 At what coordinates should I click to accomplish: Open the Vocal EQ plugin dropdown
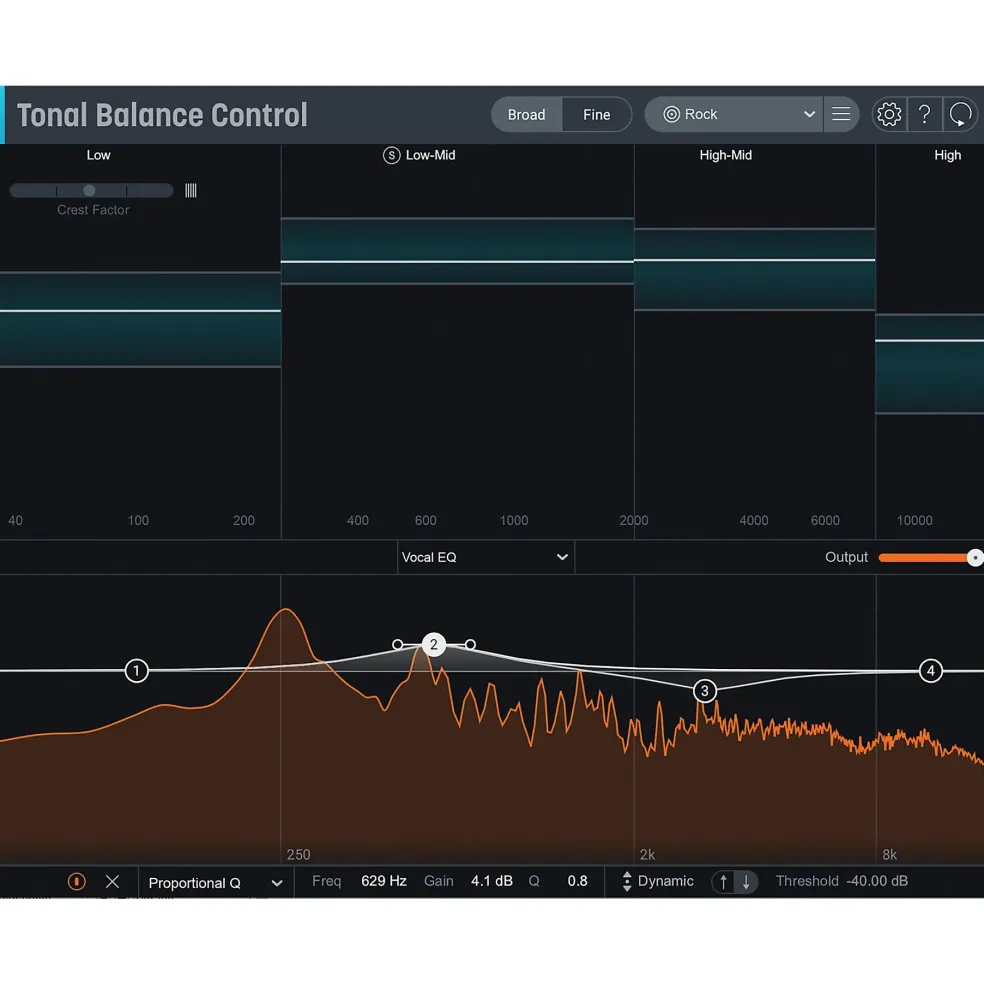(x=486, y=557)
